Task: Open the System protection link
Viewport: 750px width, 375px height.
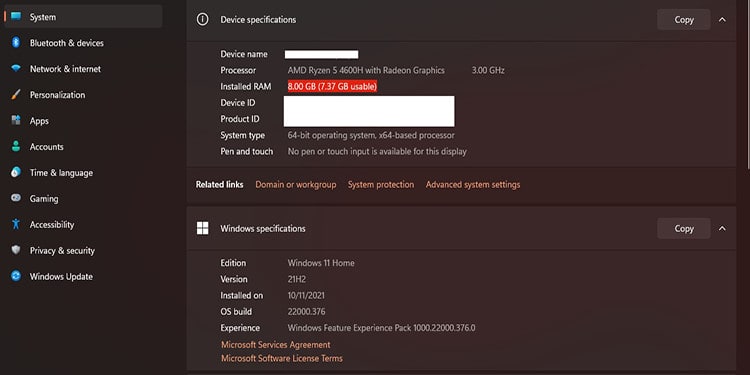Action: pyautogui.click(x=381, y=184)
